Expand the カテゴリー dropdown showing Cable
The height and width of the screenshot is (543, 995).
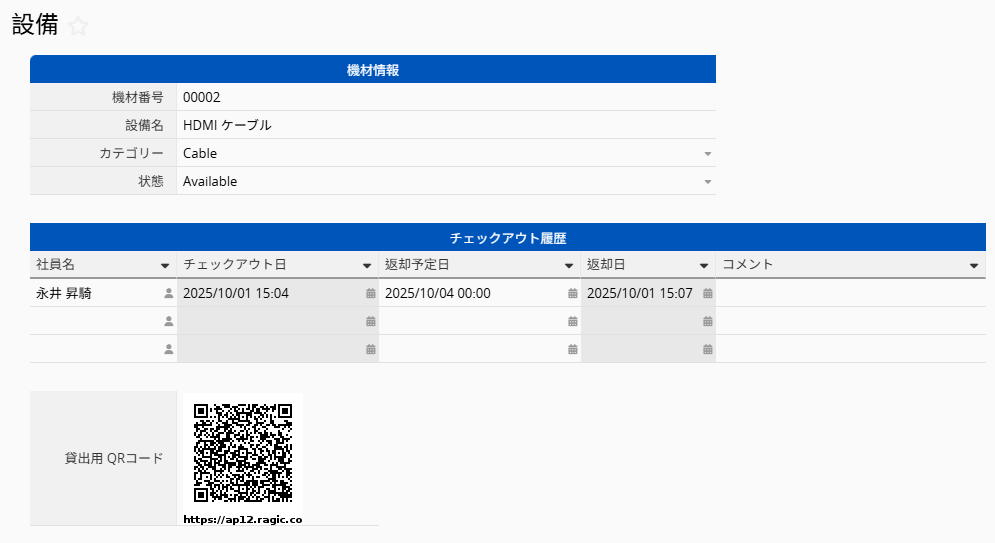(x=707, y=154)
